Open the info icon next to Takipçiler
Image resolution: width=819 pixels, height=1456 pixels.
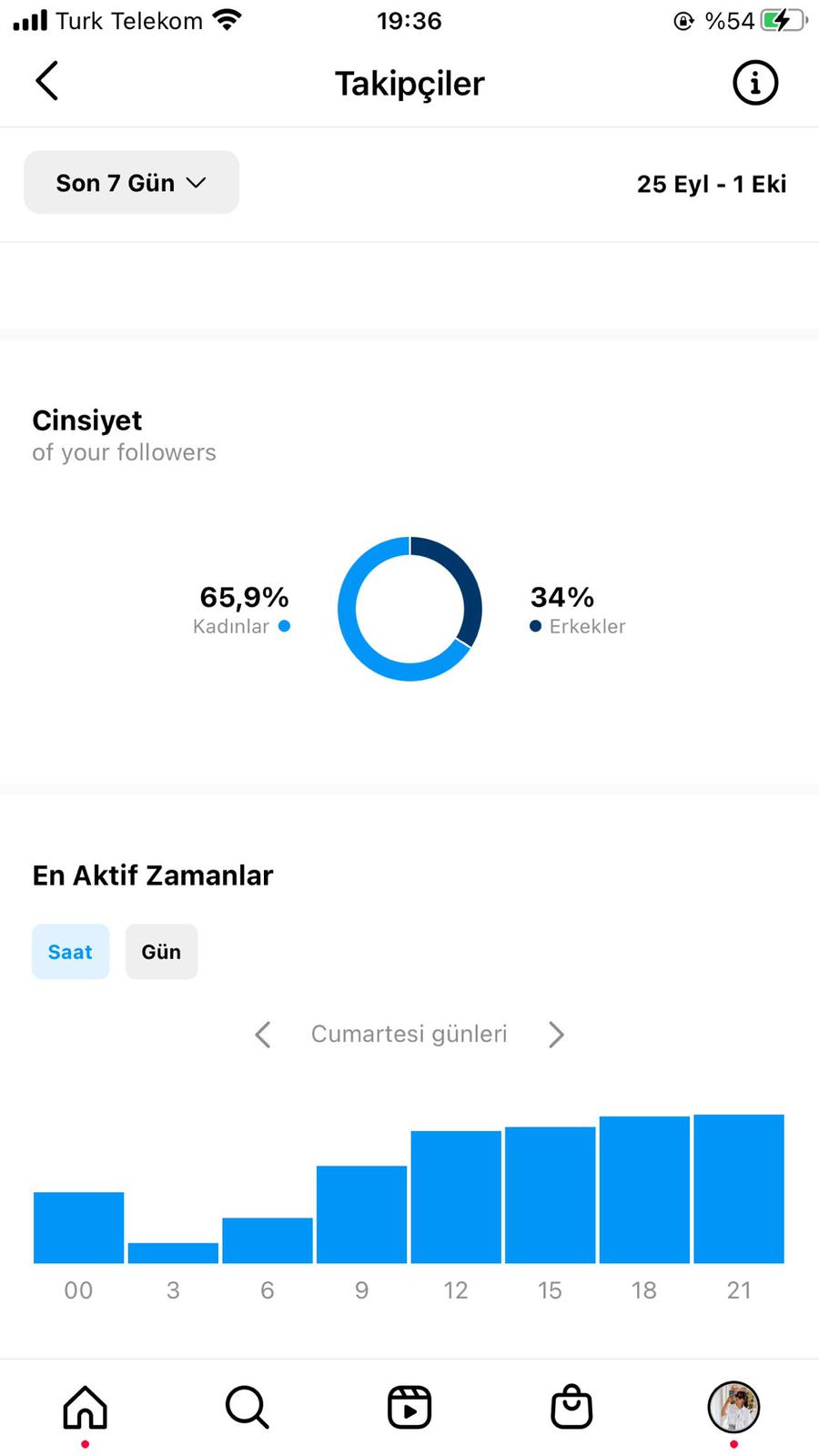[755, 83]
